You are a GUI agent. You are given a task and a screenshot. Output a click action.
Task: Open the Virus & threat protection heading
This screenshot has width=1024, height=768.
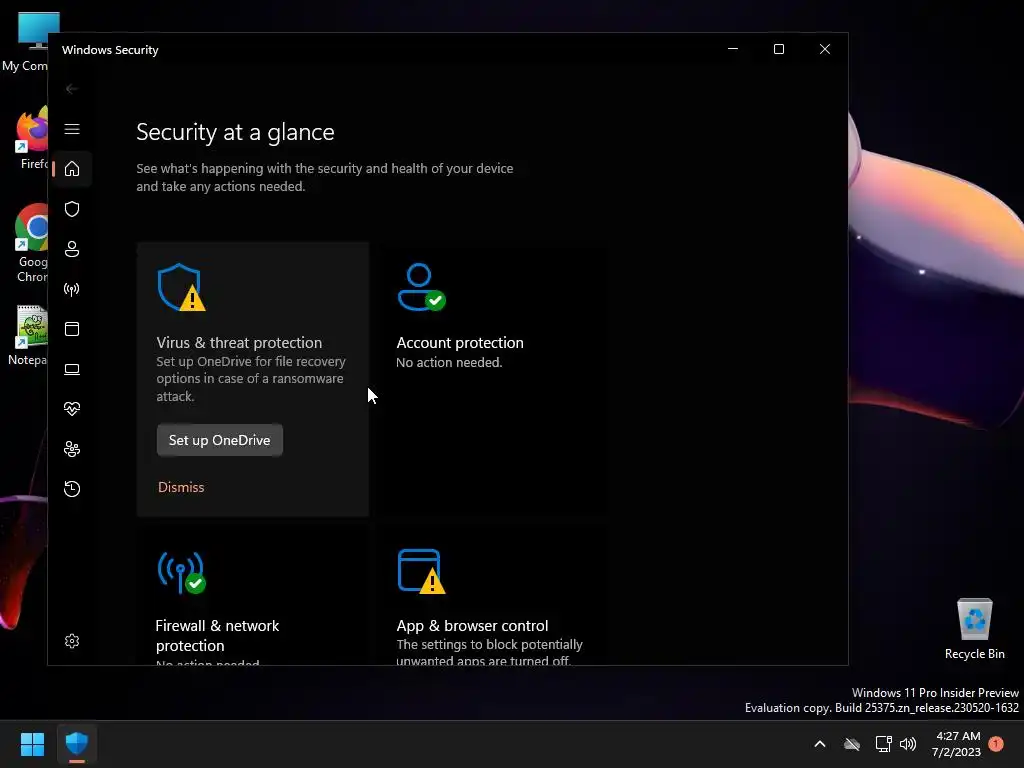[x=239, y=343]
